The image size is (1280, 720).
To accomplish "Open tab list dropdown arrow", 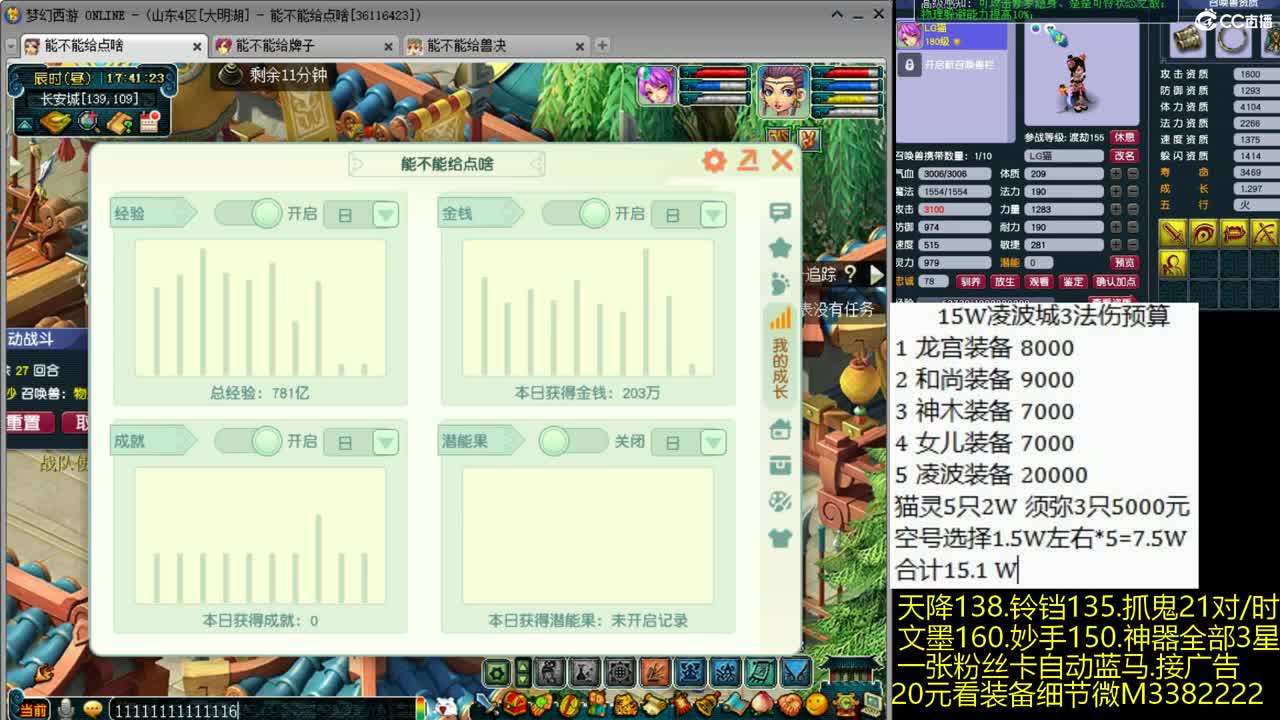I will click(x=13, y=46).
